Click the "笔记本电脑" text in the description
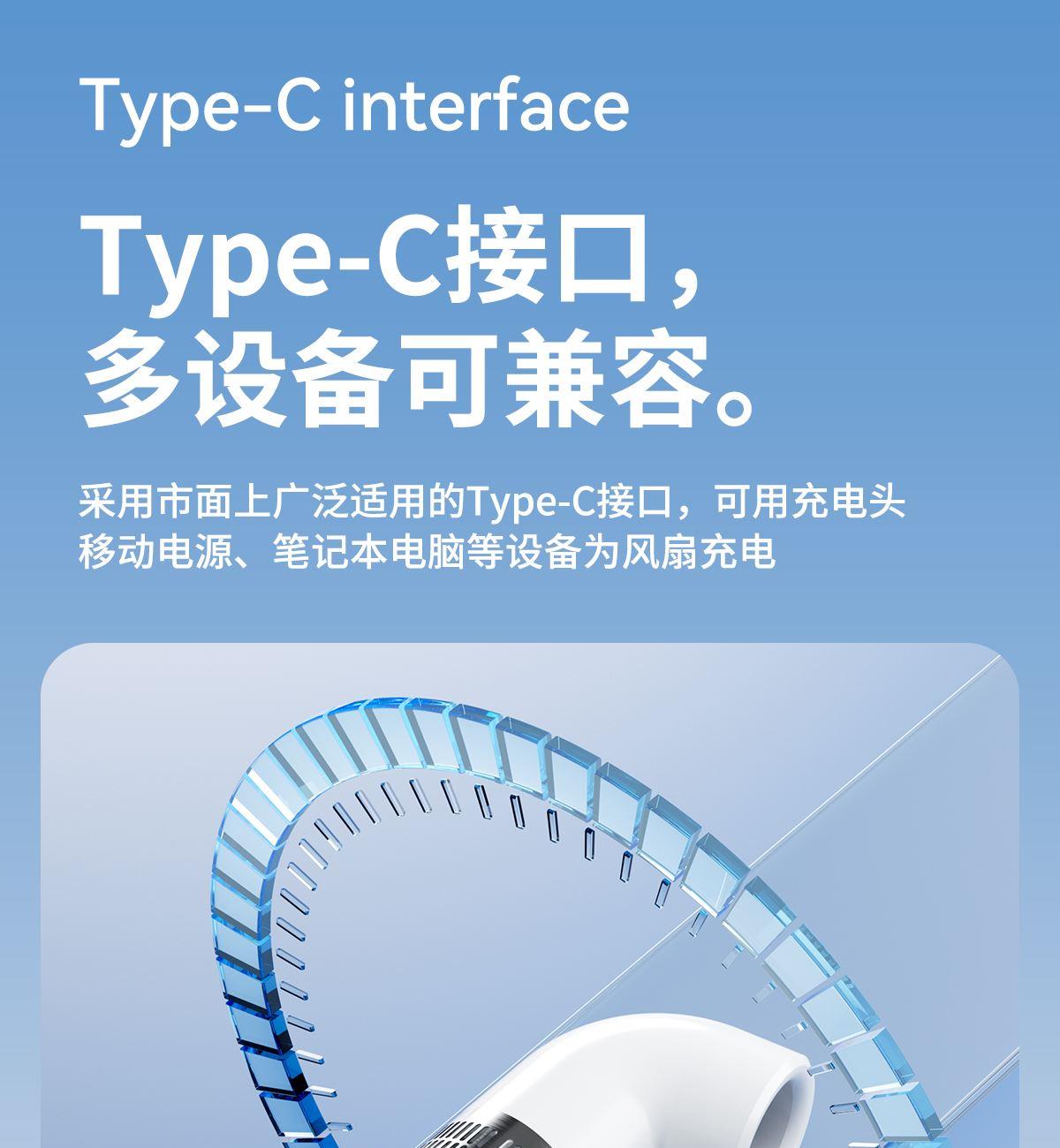 [x=369, y=552]
